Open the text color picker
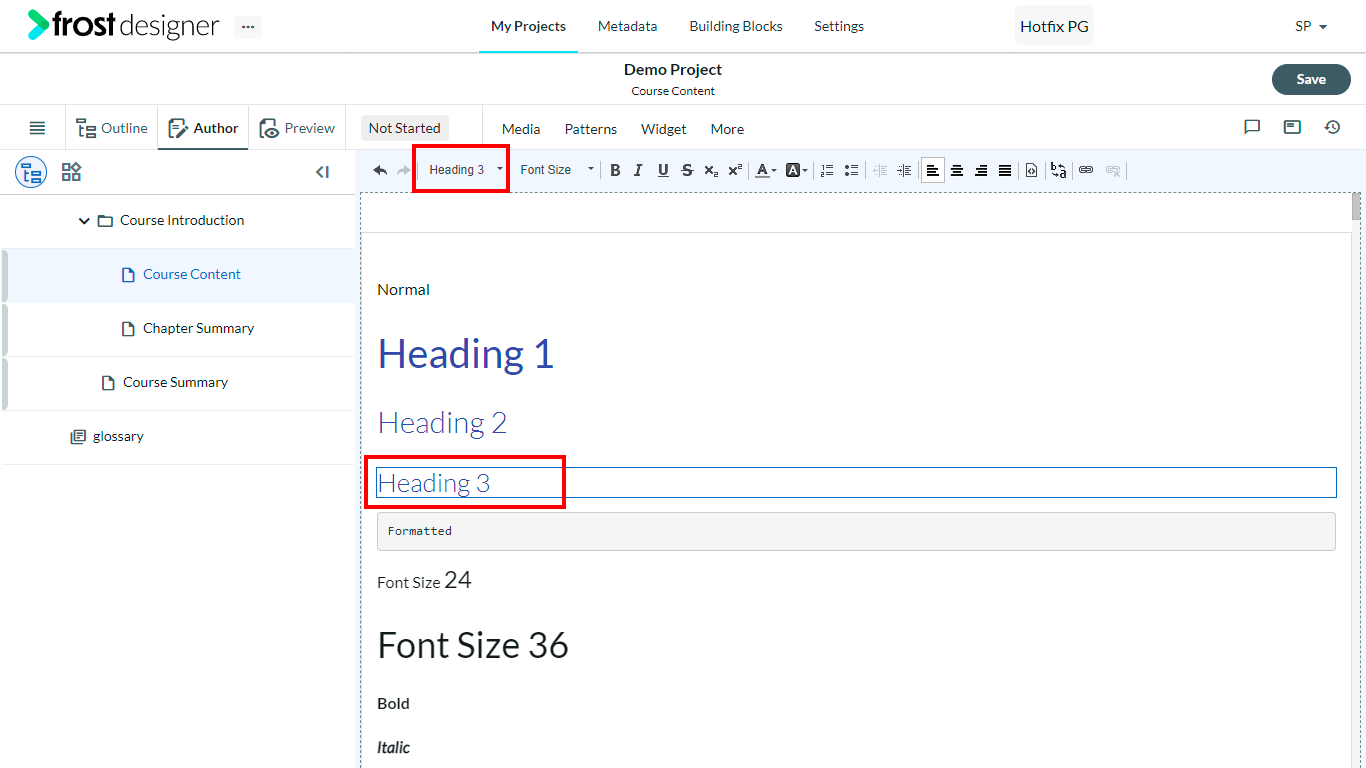The image size is (1366, 768). (766, 170)
